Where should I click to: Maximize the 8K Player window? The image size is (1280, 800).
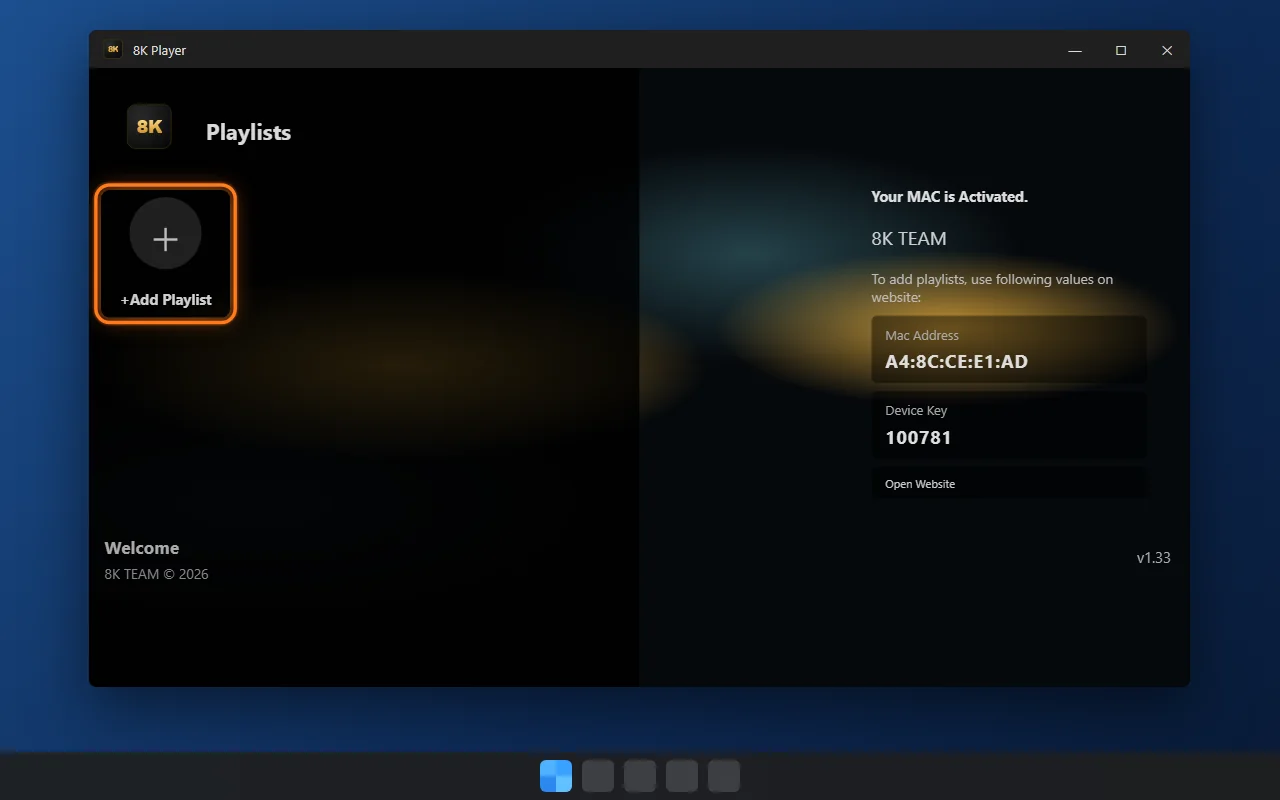coord(1121,50)
